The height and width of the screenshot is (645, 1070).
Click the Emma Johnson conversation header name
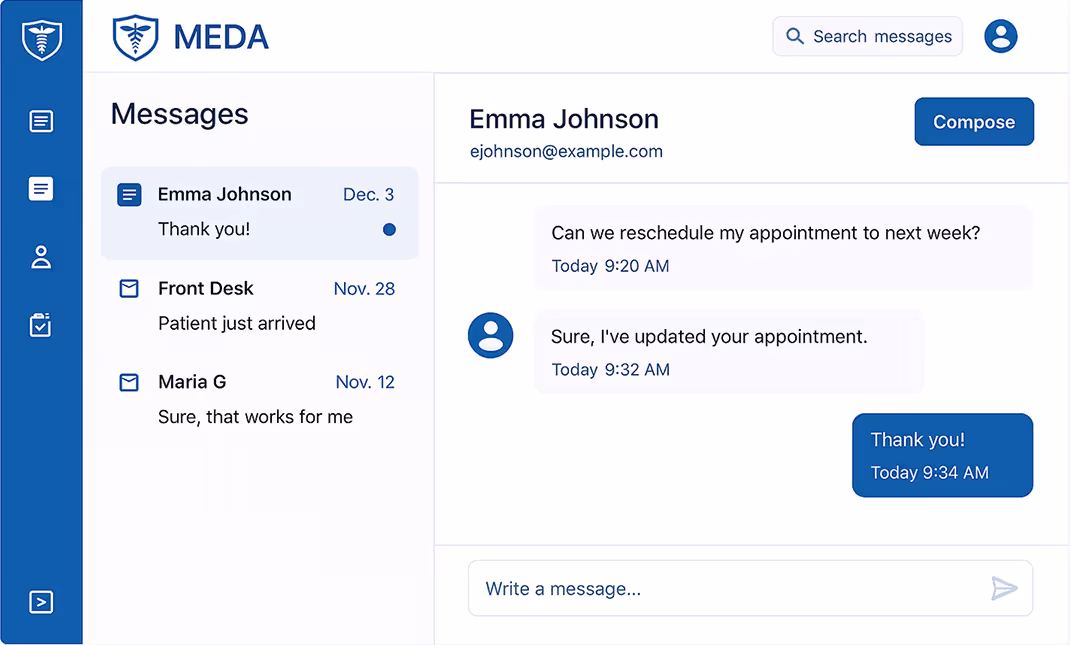(564, 119)
